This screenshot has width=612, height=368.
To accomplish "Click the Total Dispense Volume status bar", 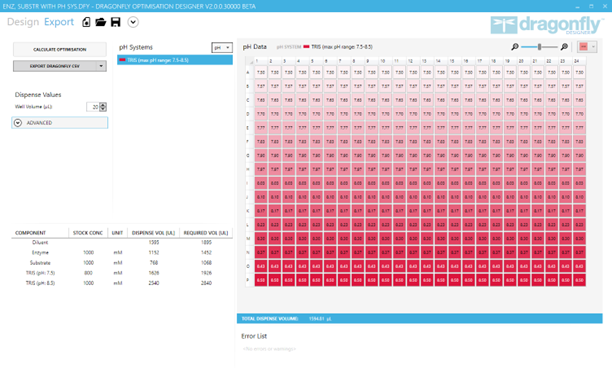I will (x=420, y=319).
